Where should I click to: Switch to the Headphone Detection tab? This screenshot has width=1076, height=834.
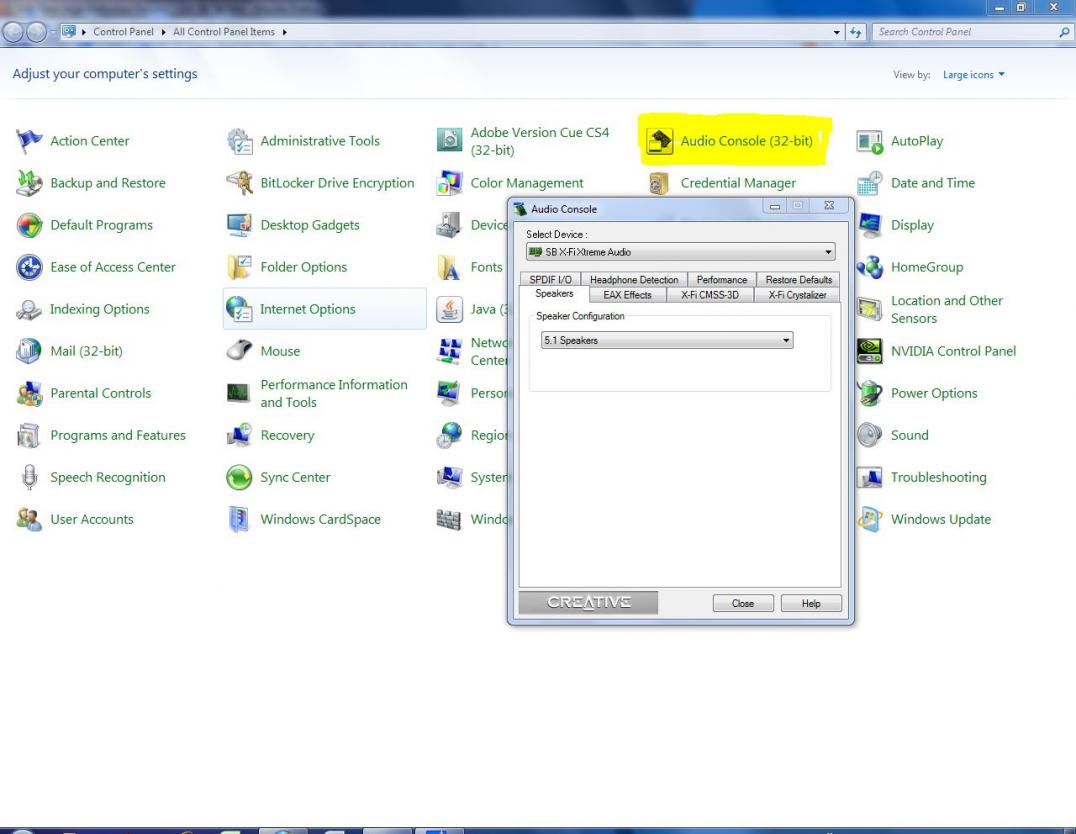(x=634, y=279)
